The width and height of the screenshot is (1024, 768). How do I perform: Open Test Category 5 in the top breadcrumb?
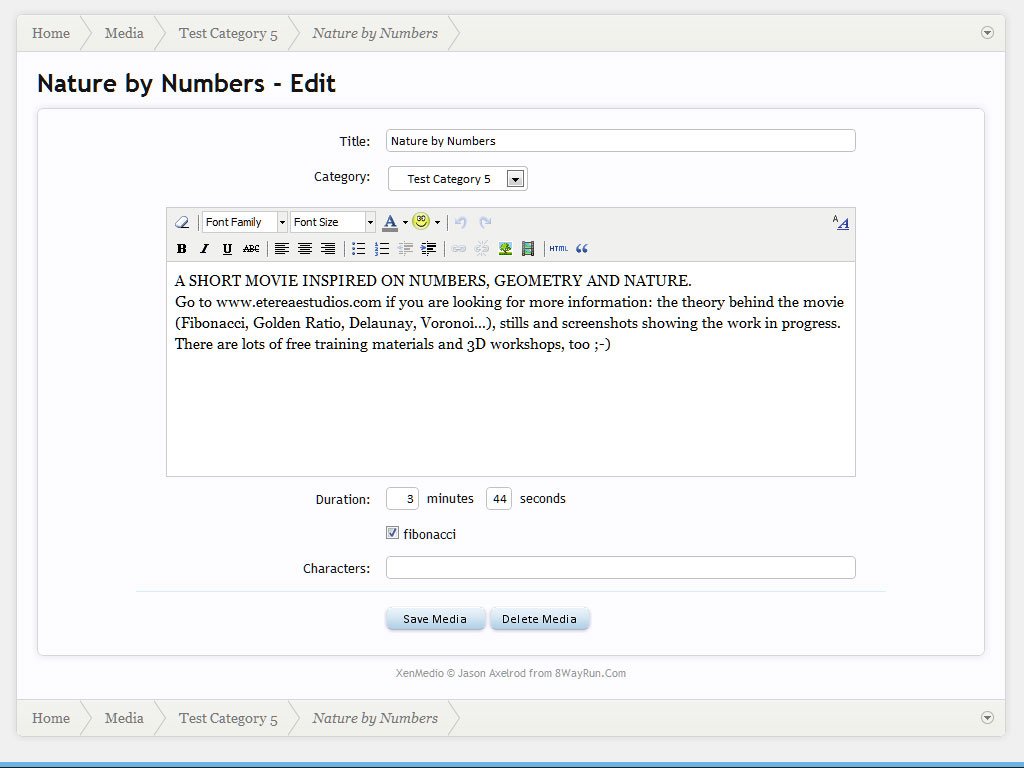click(228, 33)
